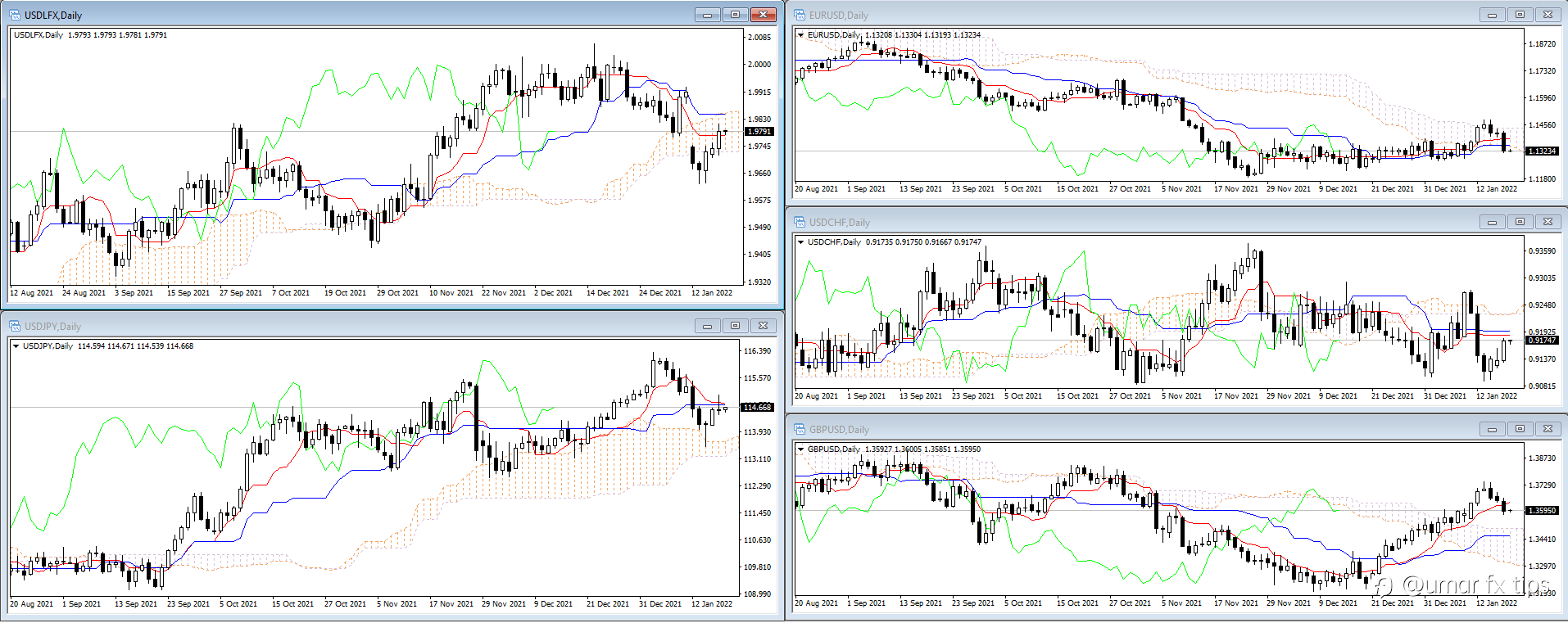Click the GBPUSD chart window title icon
This screenshot has width=1568, height=623.
click(800, 429)
